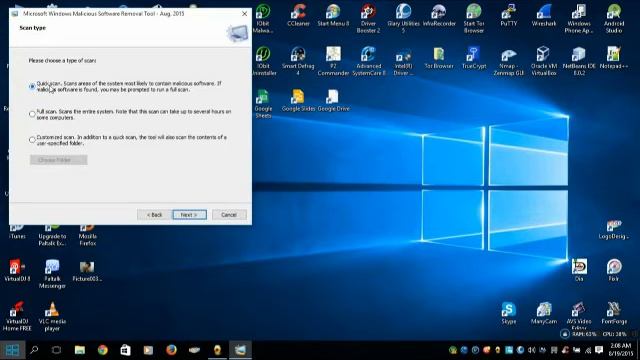Open Android Studio desktop icon
The image size is (640, 360).
click(x=614, y=19)
